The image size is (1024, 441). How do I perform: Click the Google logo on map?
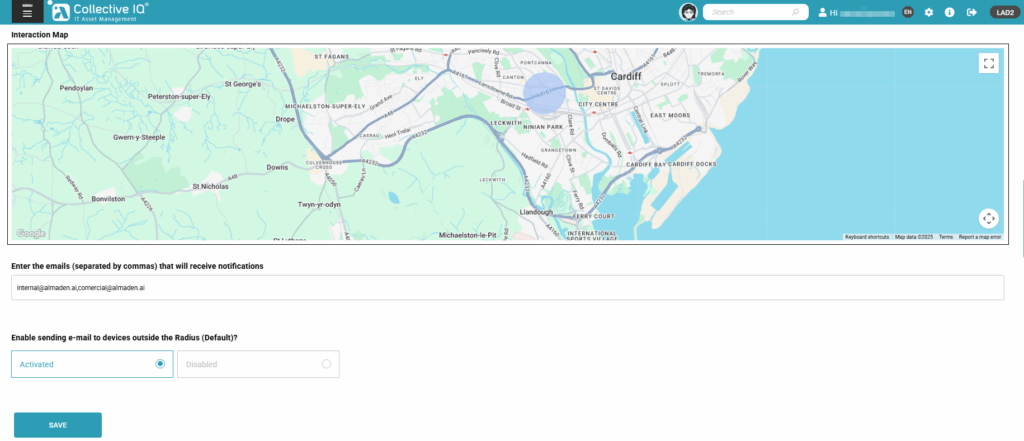[x=31, y=234]
